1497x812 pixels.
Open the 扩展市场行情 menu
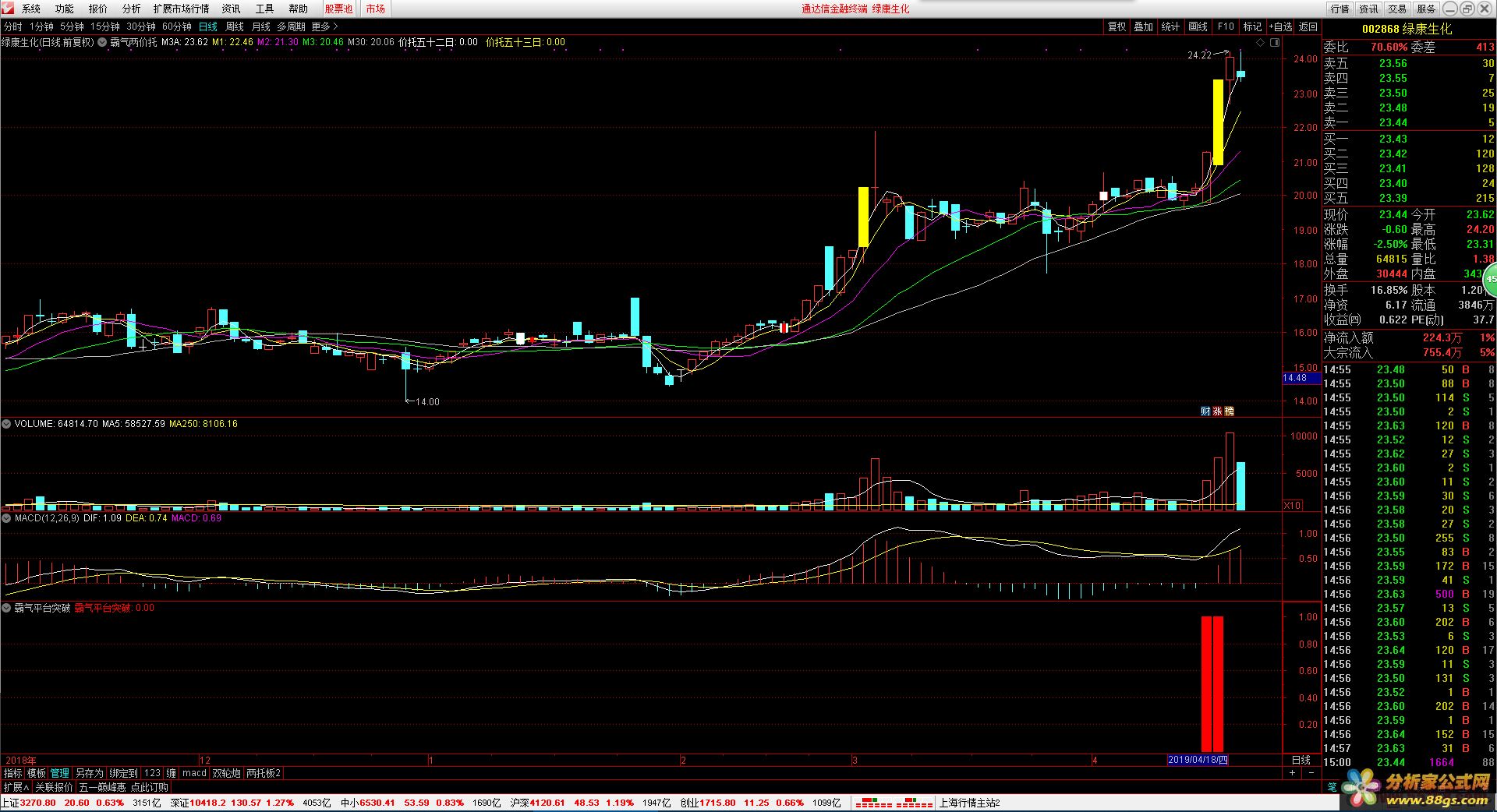182,9
